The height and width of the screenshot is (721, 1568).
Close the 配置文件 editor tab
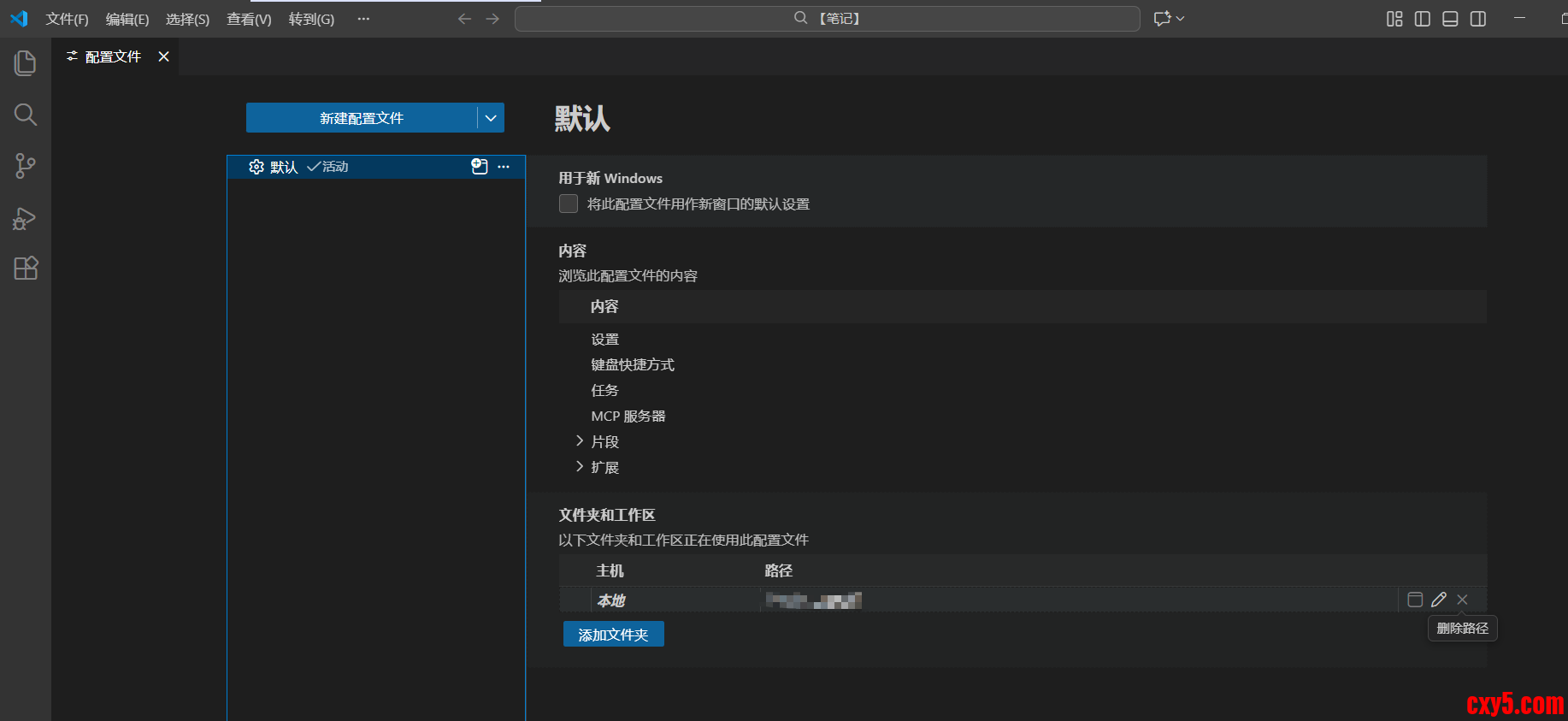pos(164,56)
